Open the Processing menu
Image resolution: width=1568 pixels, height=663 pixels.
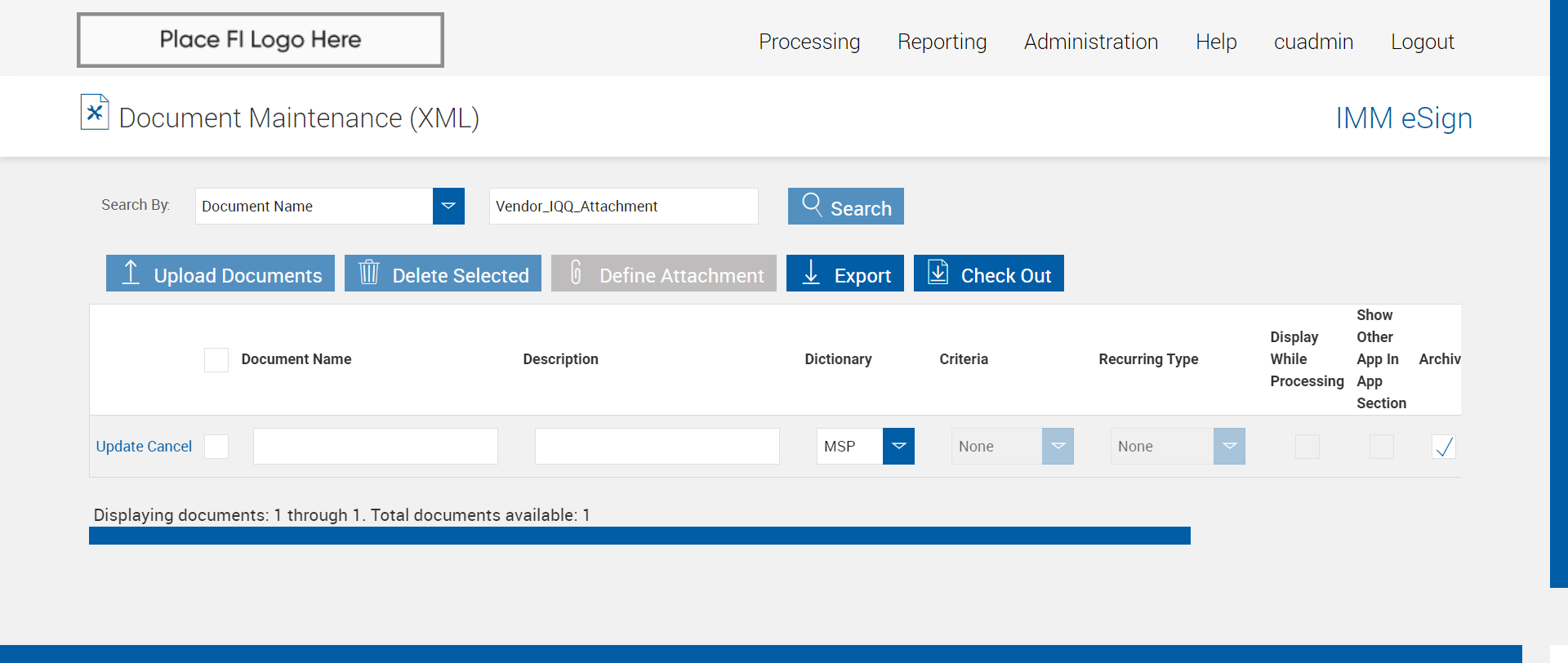(x=809, y=42)
